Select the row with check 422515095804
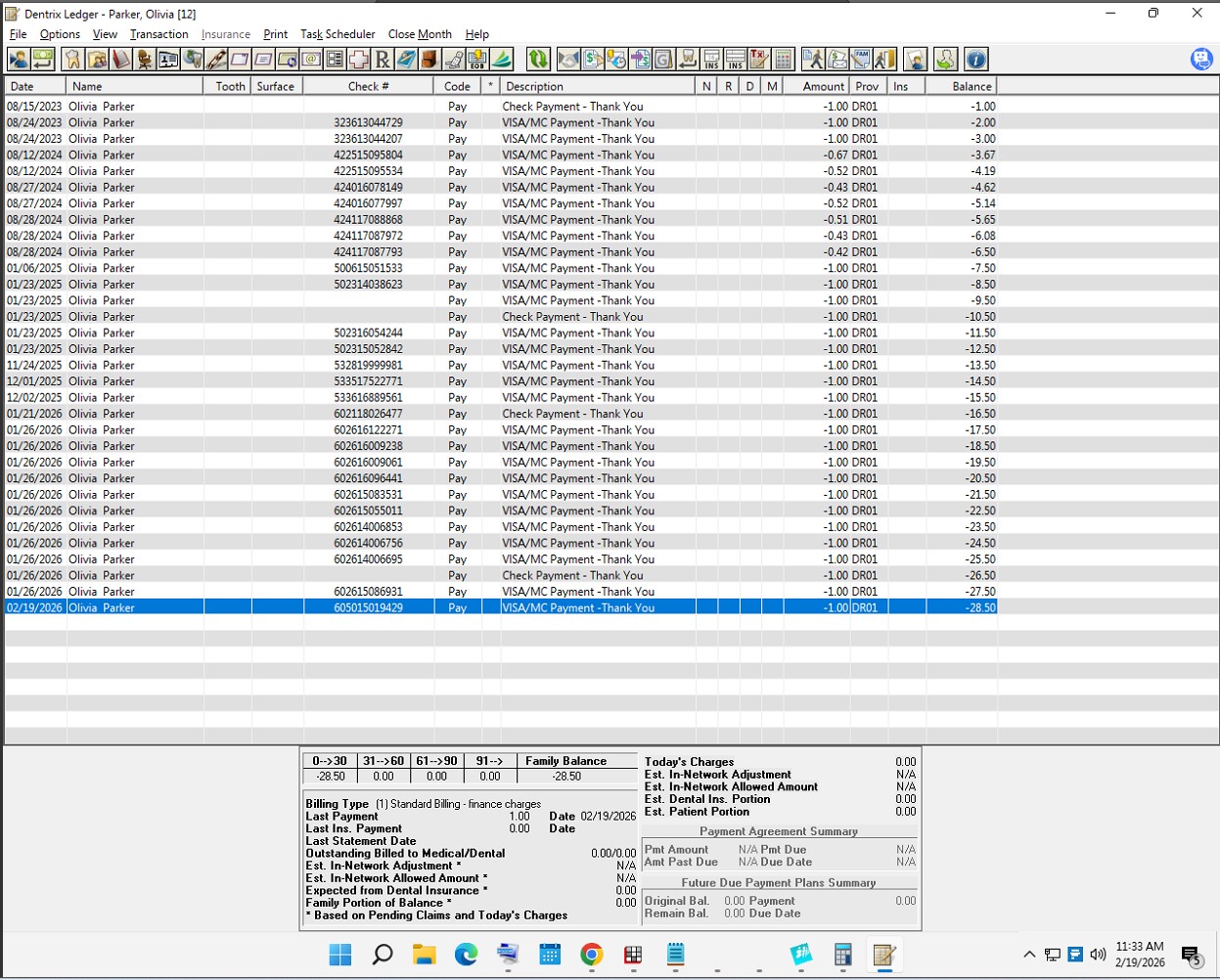Viewport: 1220px width, 980px height. [501, 155]
